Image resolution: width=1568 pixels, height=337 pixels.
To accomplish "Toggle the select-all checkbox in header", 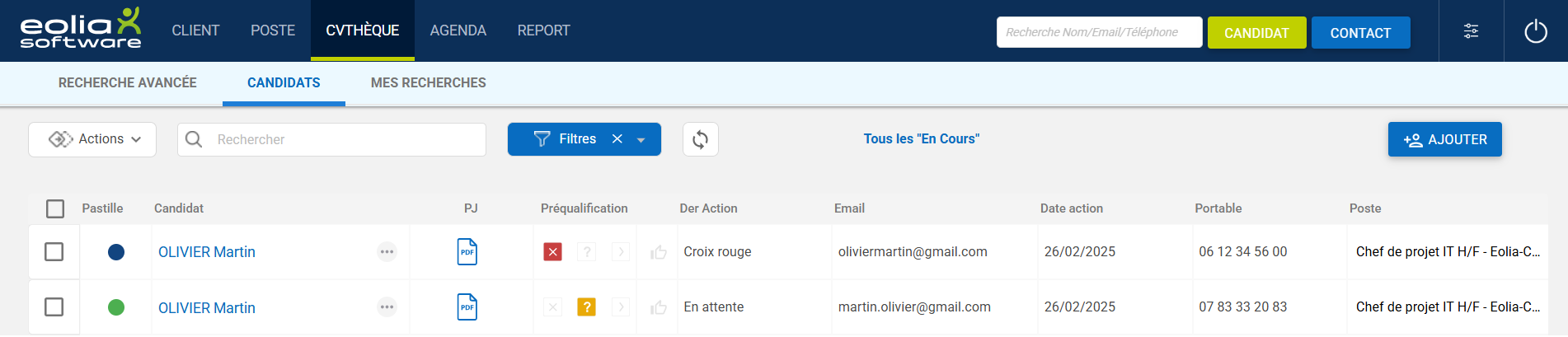I will (55, 208).
